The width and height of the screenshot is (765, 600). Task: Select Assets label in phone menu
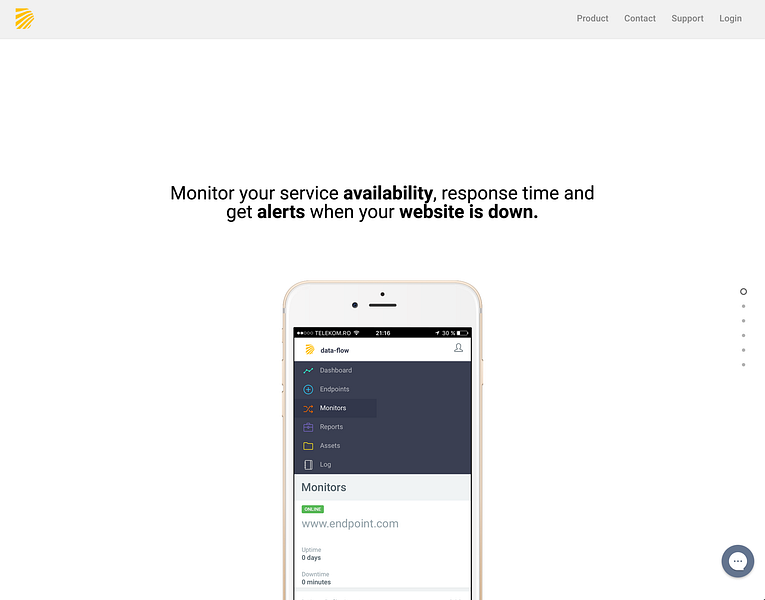330,446
